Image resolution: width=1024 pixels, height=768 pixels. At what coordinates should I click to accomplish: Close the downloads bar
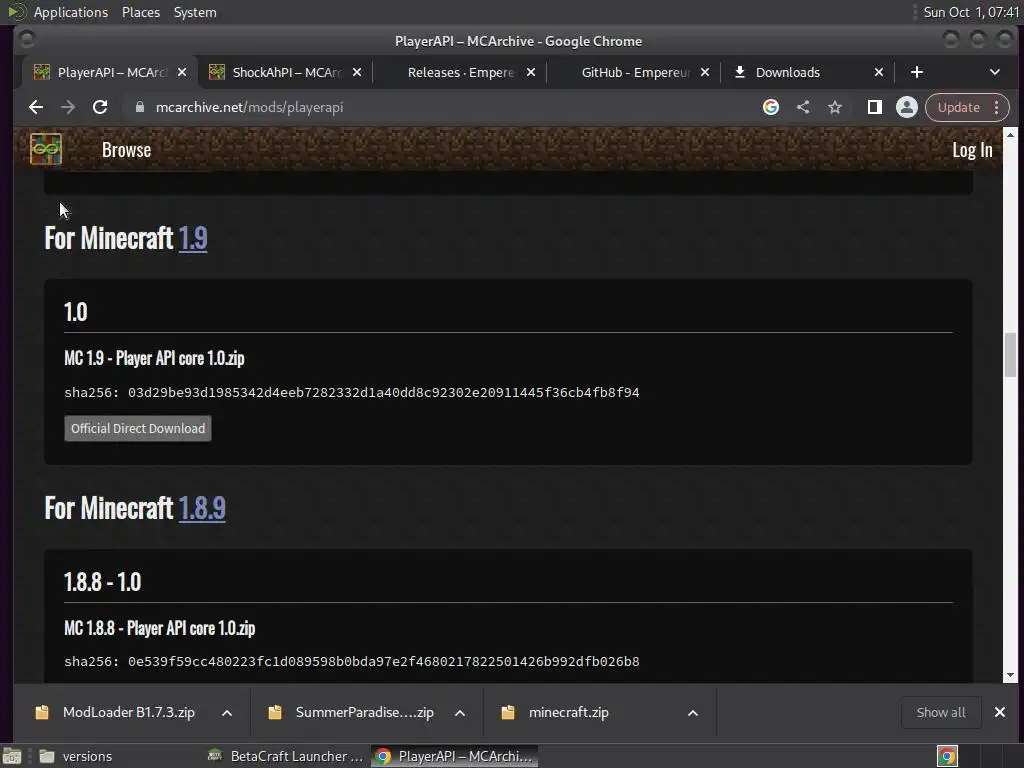(x=1000, y=712)
